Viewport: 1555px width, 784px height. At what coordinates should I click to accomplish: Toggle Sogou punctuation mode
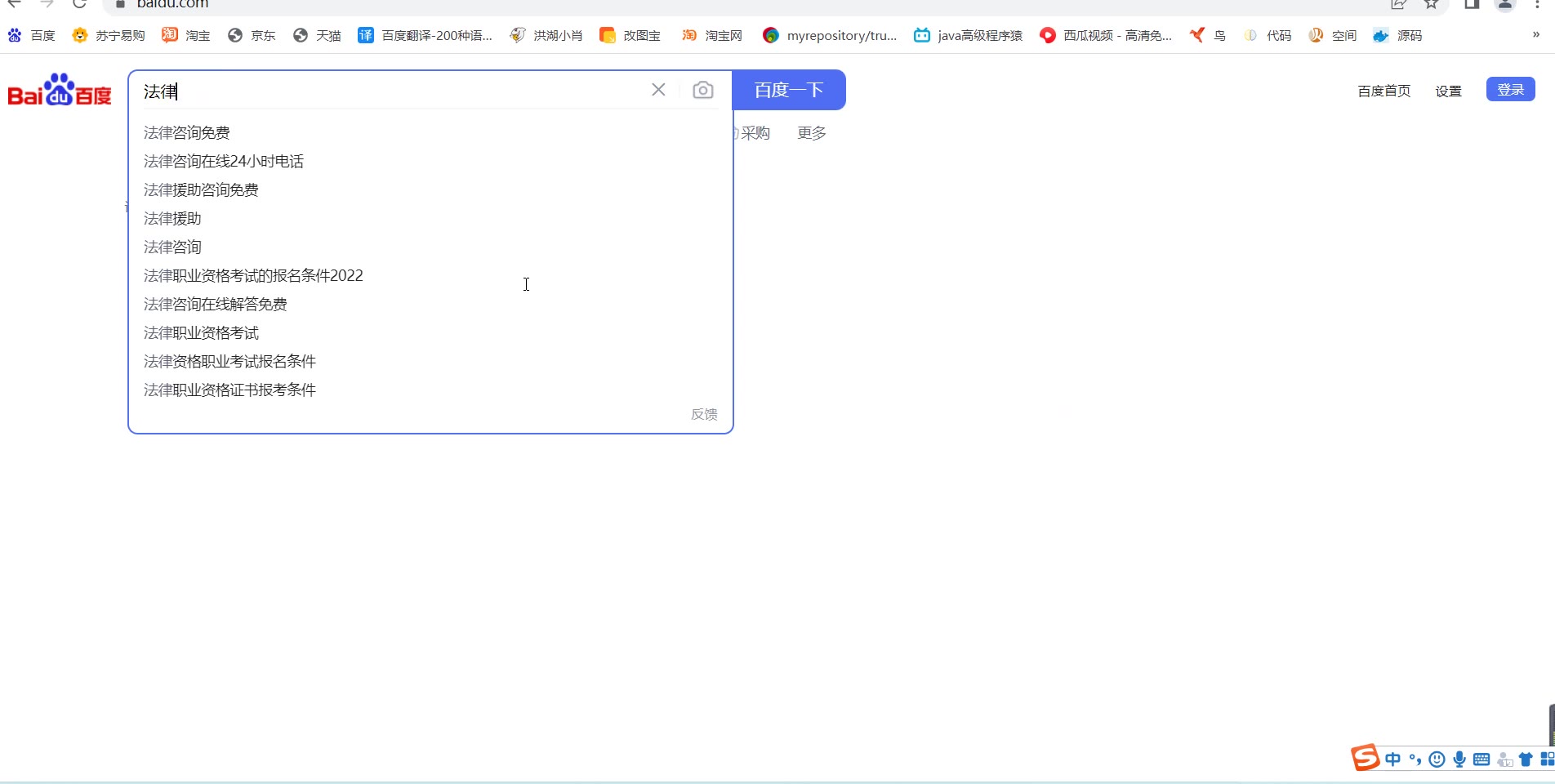coord(1415,759)
